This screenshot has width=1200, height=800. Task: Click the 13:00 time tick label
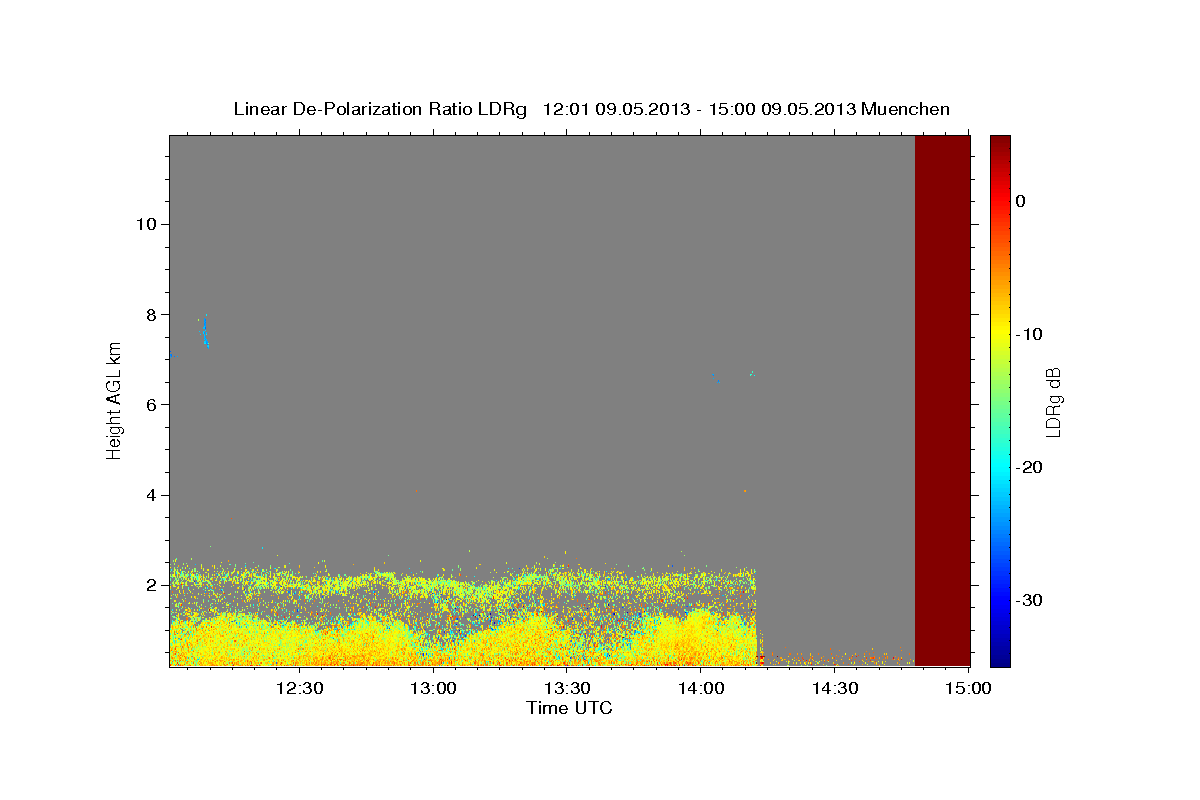click(x=433, y=689)
